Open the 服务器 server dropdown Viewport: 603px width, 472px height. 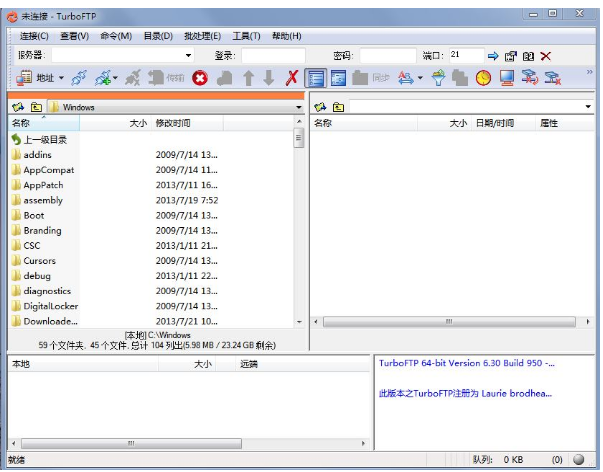coord(188,55)
